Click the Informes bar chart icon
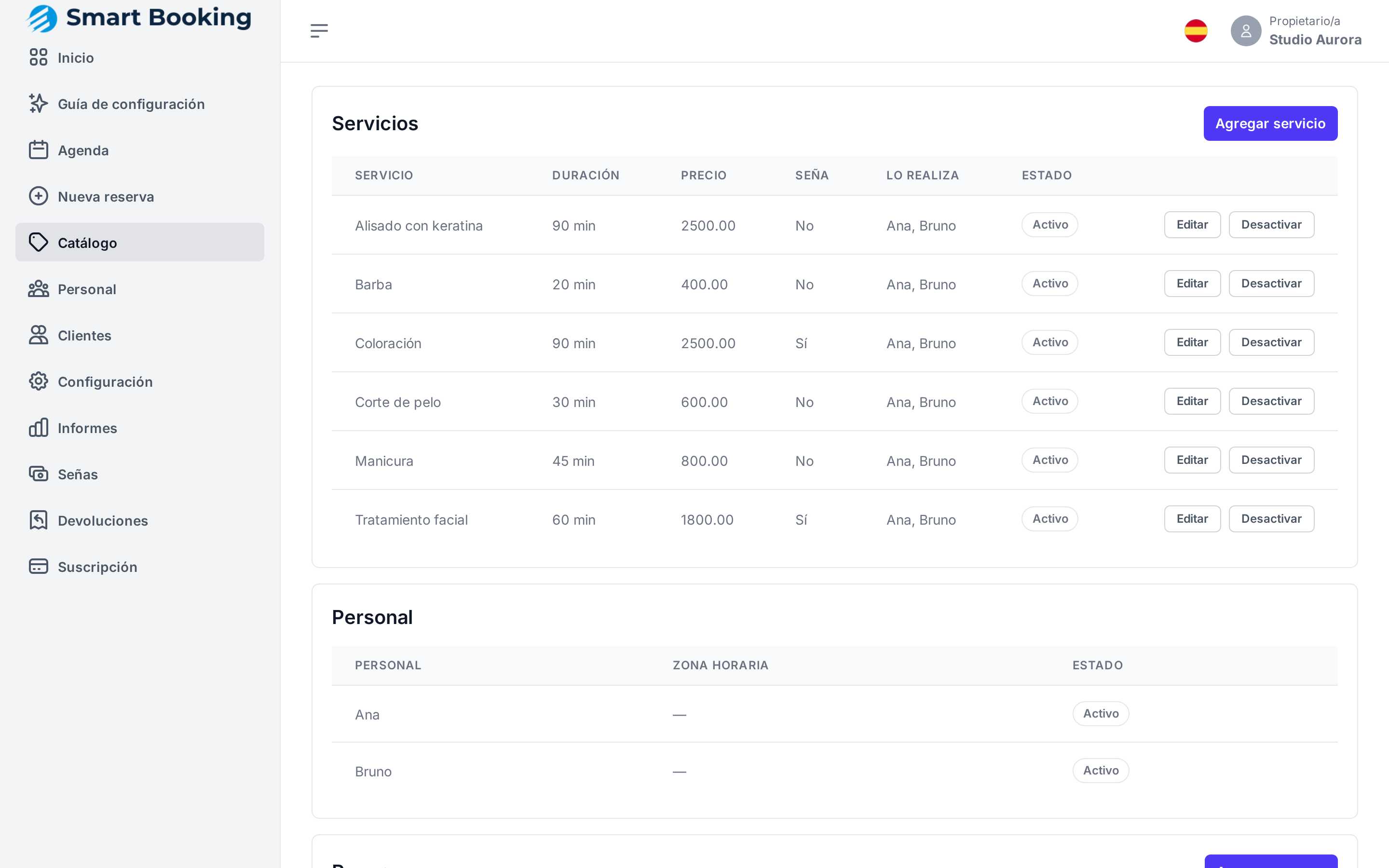The image size is (1389, 868). tap(39, 428)
